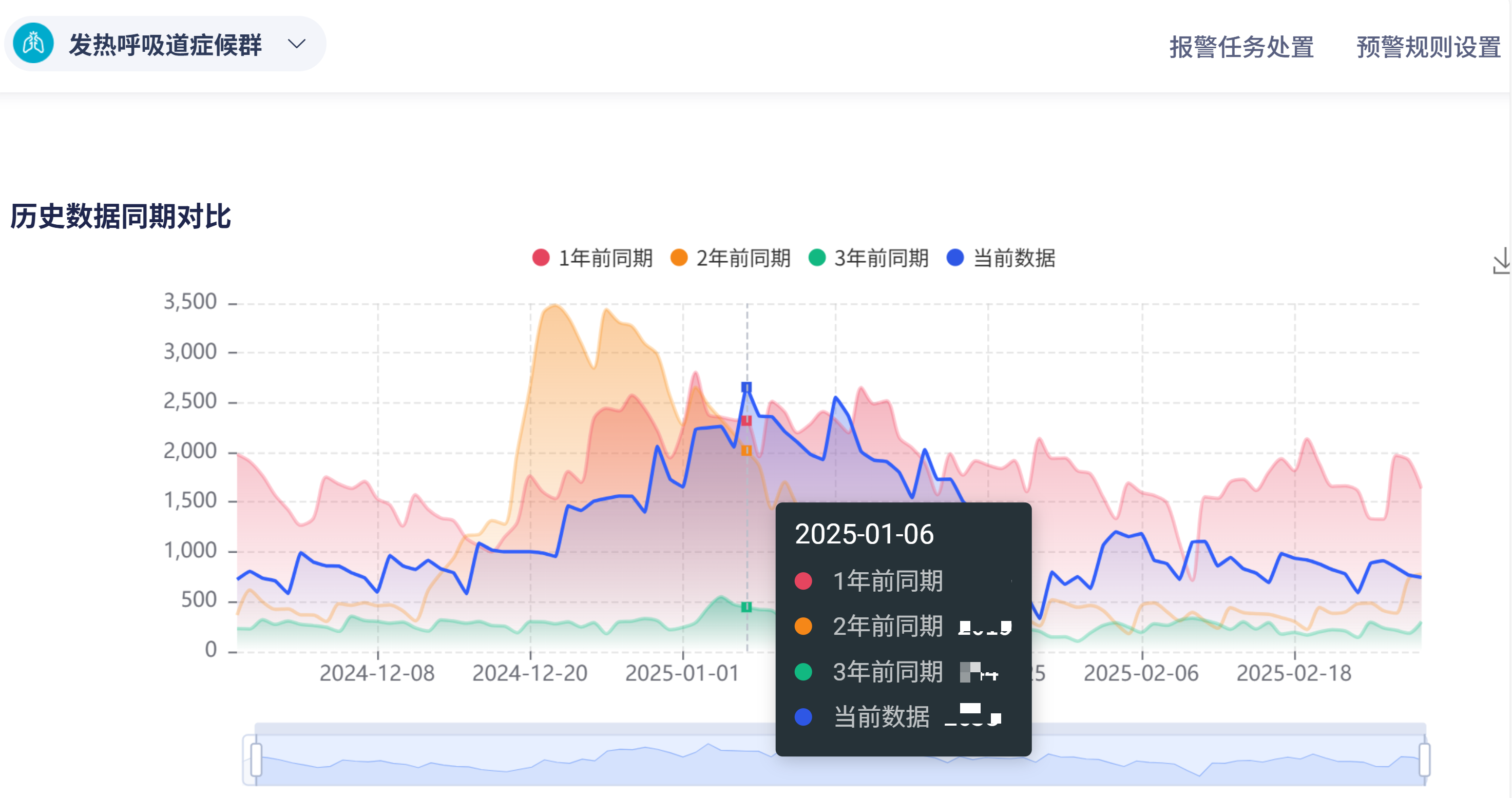
Task: Click the left handle of the zoom slider
Action: 256,760
